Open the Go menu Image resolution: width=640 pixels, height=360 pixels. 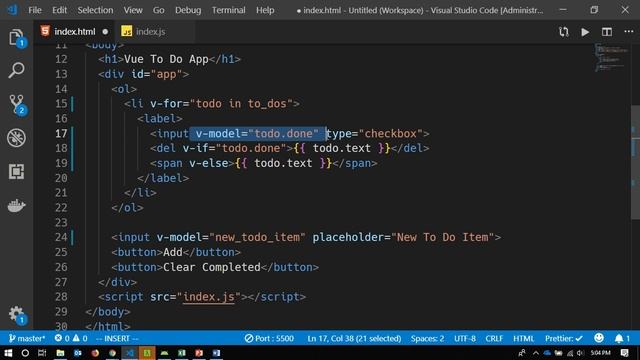158,10
